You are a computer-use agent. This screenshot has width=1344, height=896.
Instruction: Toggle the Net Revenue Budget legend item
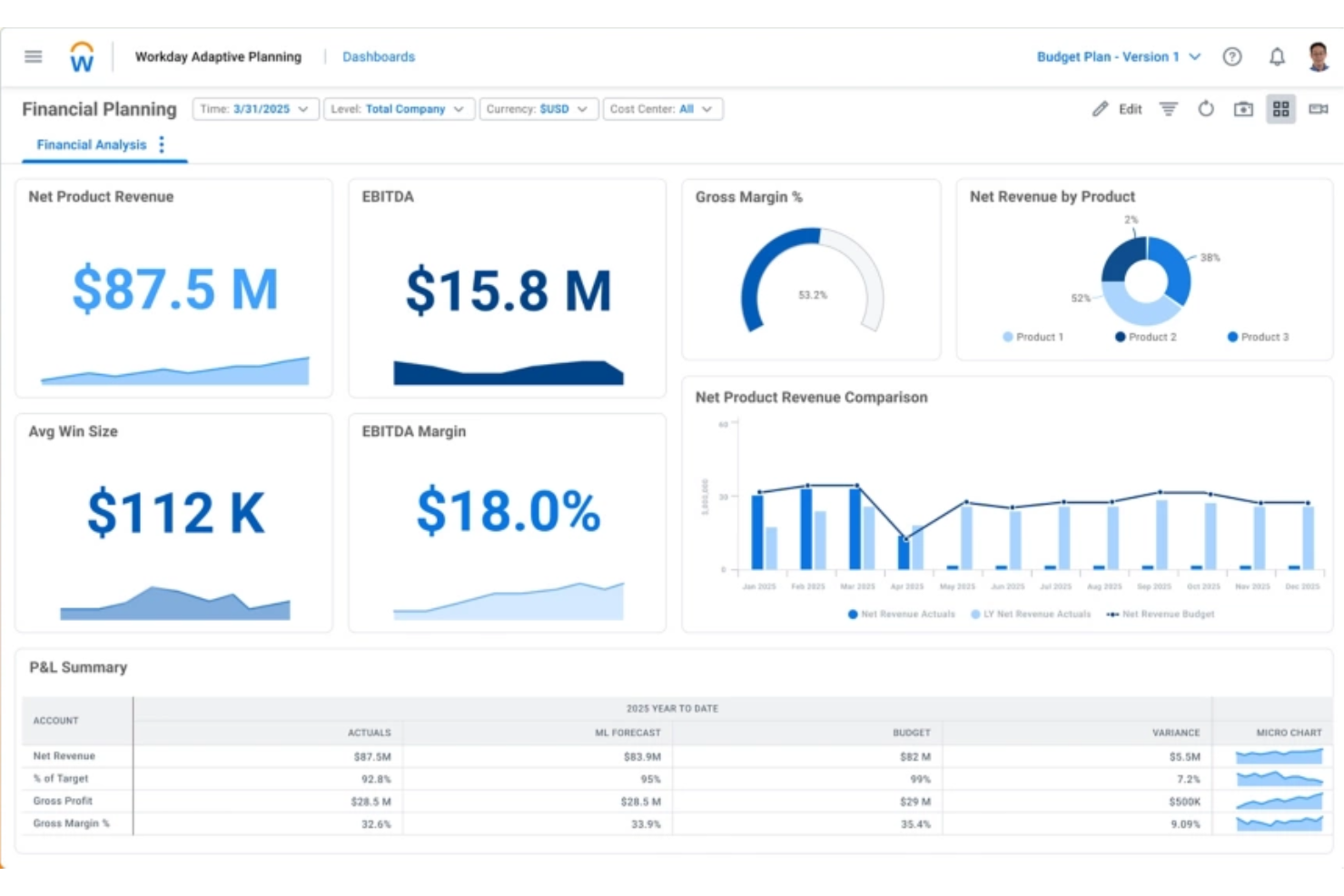coord(1160,615)
